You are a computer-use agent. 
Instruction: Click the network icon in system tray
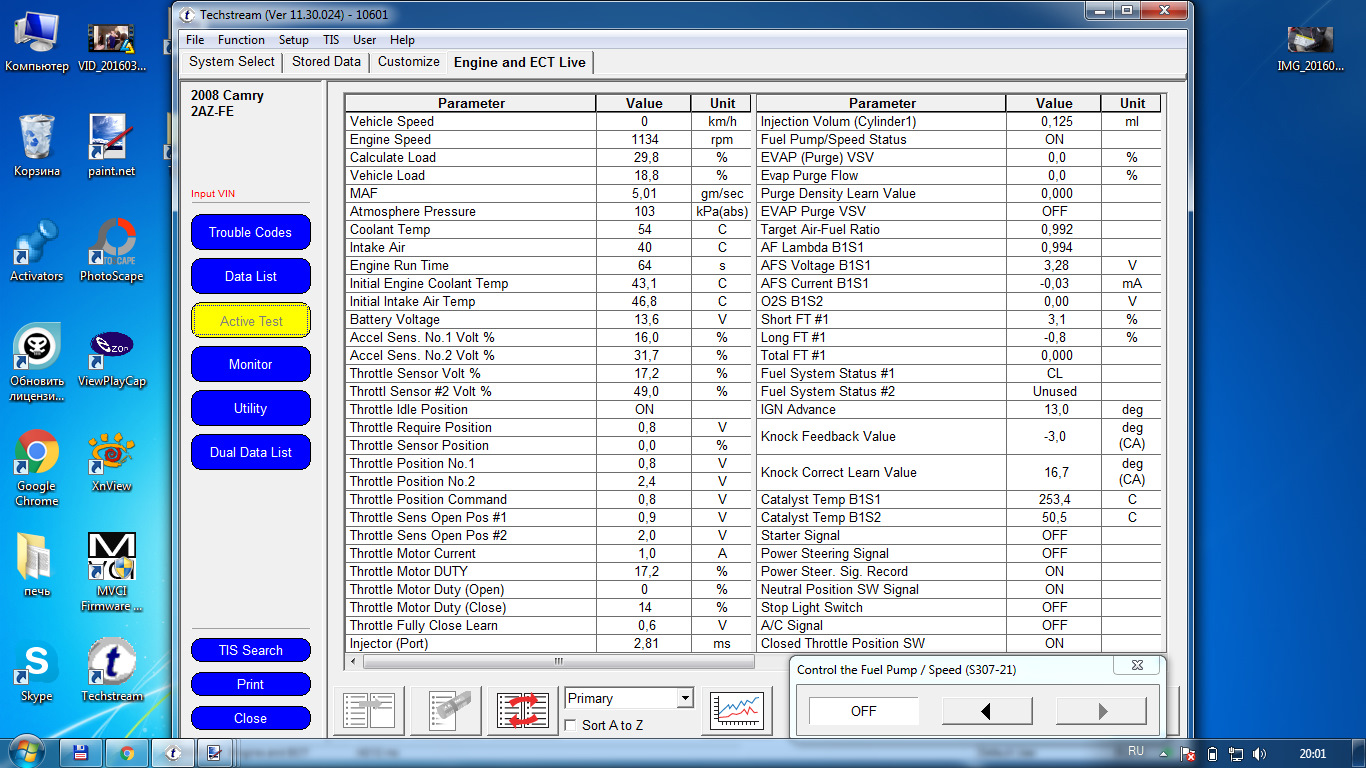1236,754
